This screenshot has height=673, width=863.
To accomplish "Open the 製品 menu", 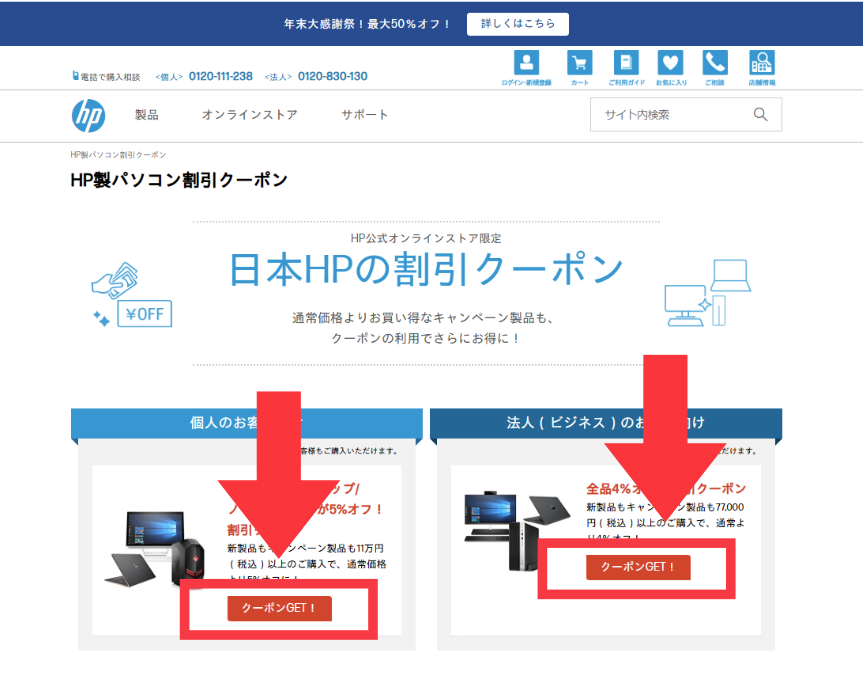I will click(147, 115).
